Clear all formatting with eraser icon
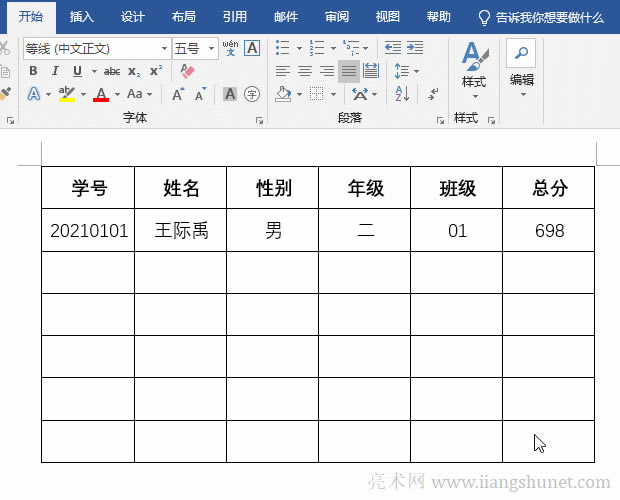 tap(187, 71)
